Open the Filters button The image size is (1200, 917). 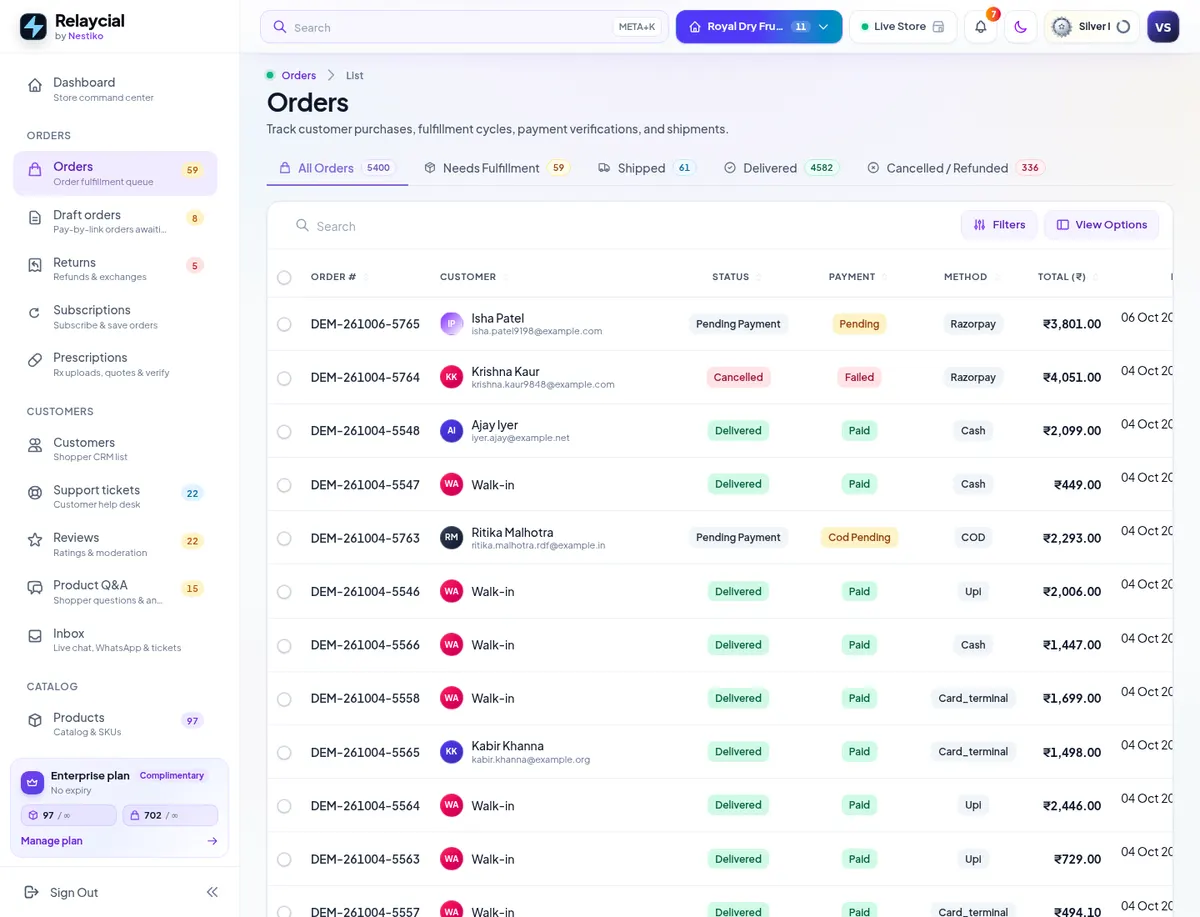pos(999,225)
